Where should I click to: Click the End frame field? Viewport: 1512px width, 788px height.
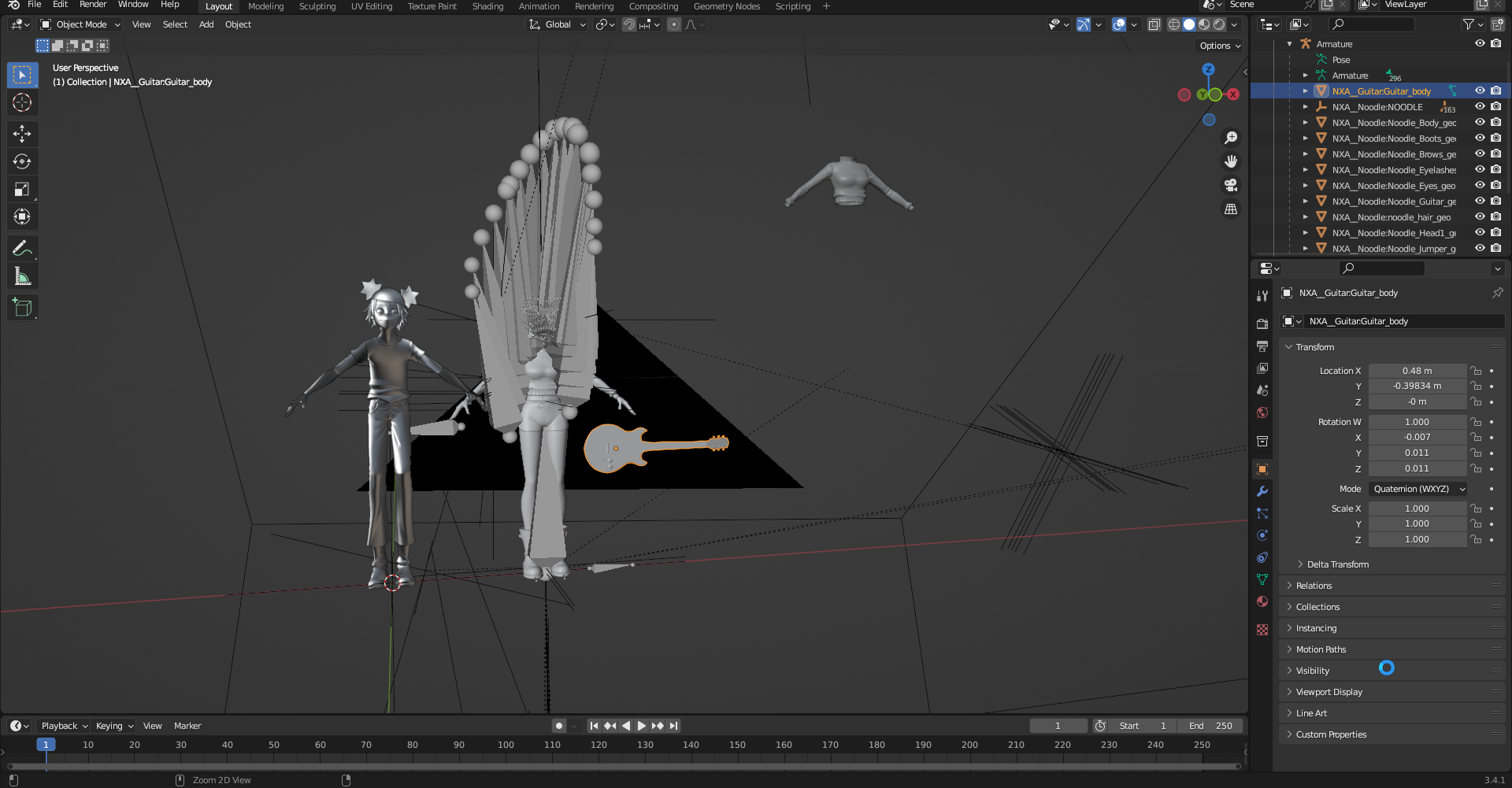coord(1211,726)
